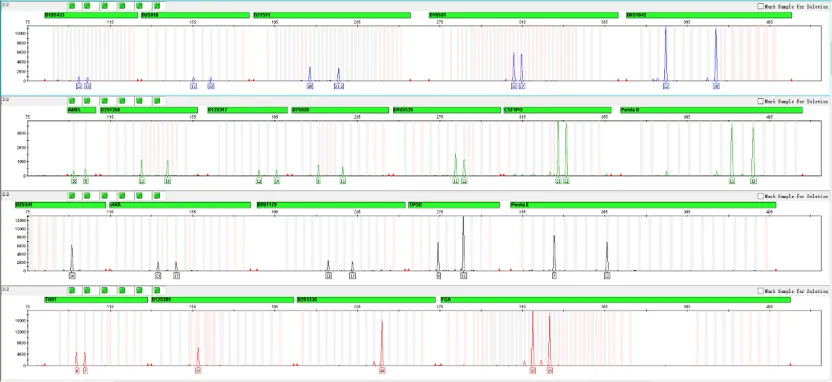Select the D8S1179 marker bar
Screen dimensions: 832x382
[330, 205]
